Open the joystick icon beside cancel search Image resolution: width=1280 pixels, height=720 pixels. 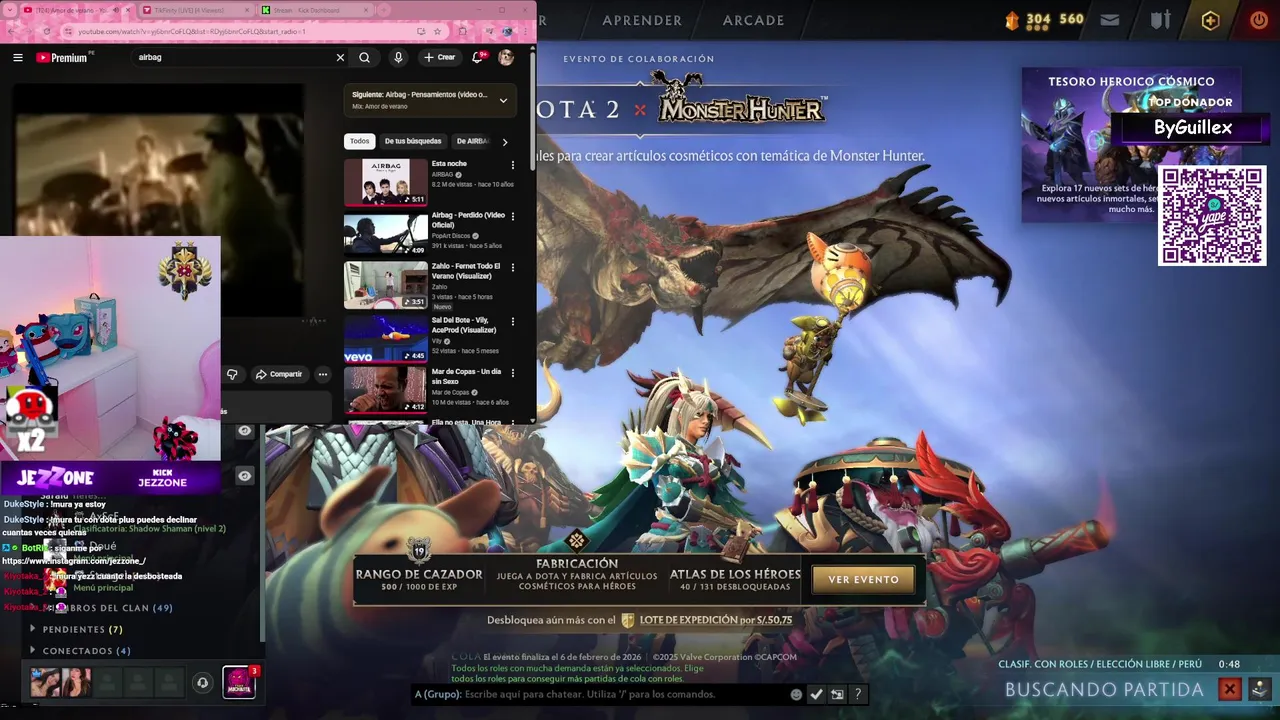(1260, 689)
